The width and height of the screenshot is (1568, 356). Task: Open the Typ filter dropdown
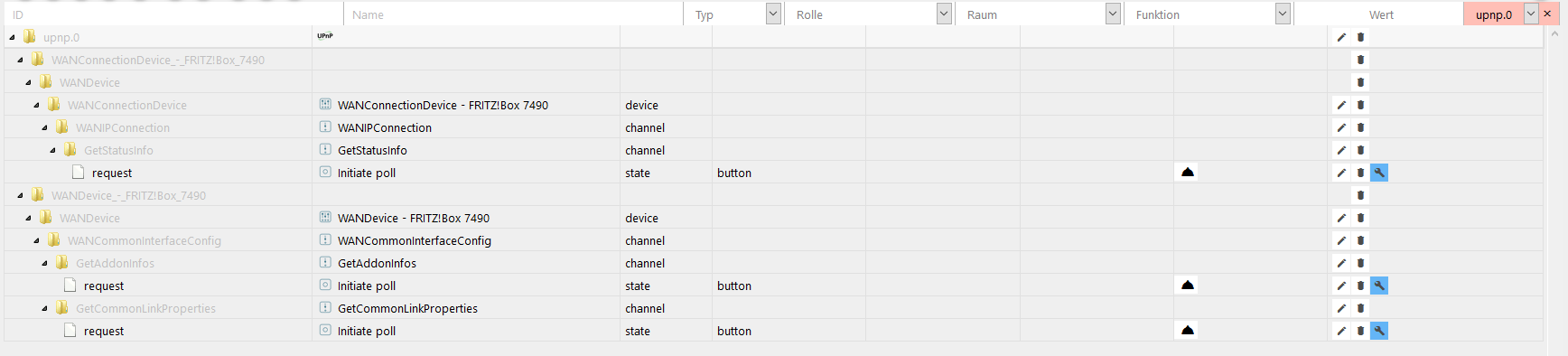[773, 14]
